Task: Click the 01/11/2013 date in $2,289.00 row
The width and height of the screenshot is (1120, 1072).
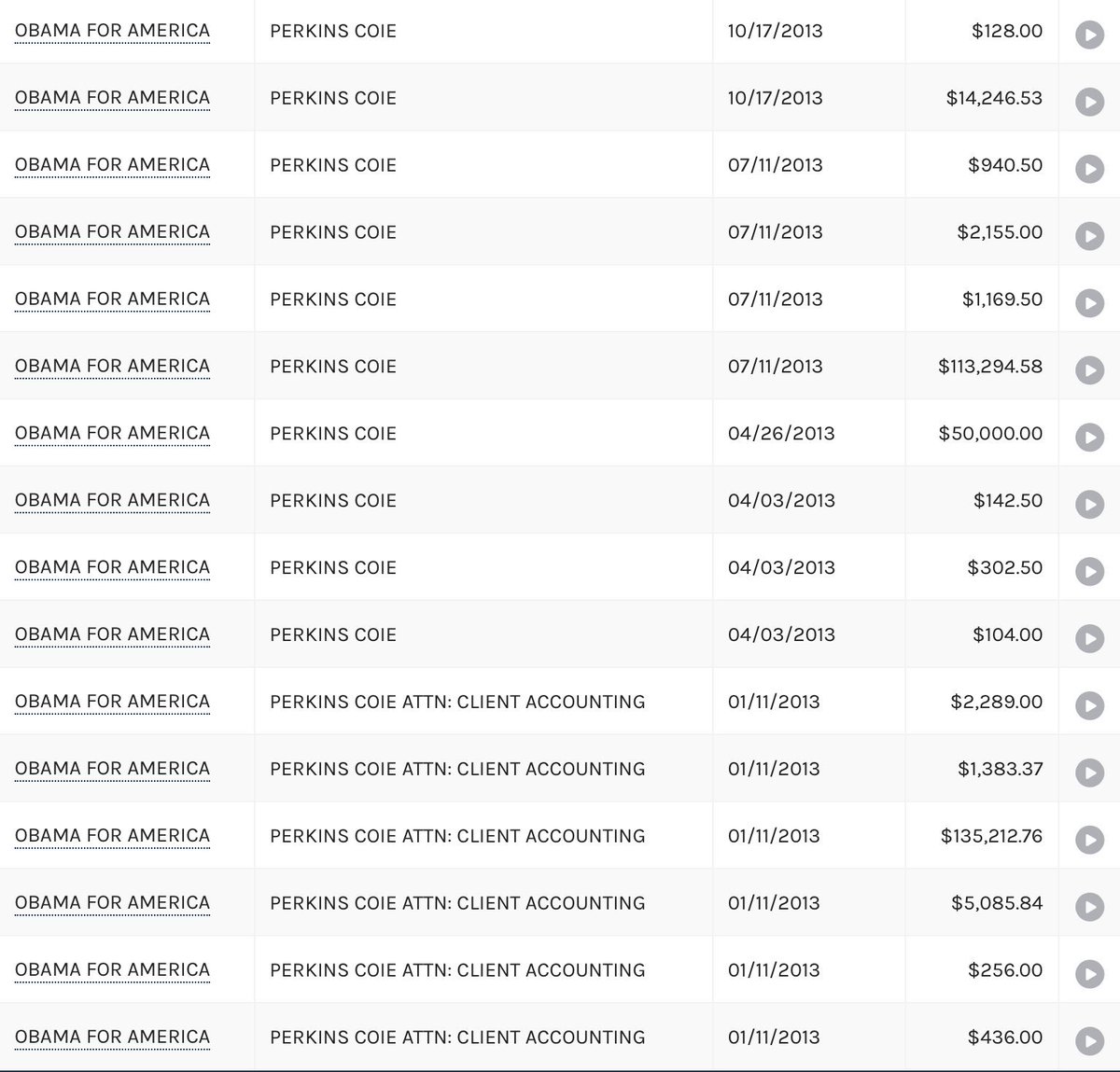Action: 774,703
